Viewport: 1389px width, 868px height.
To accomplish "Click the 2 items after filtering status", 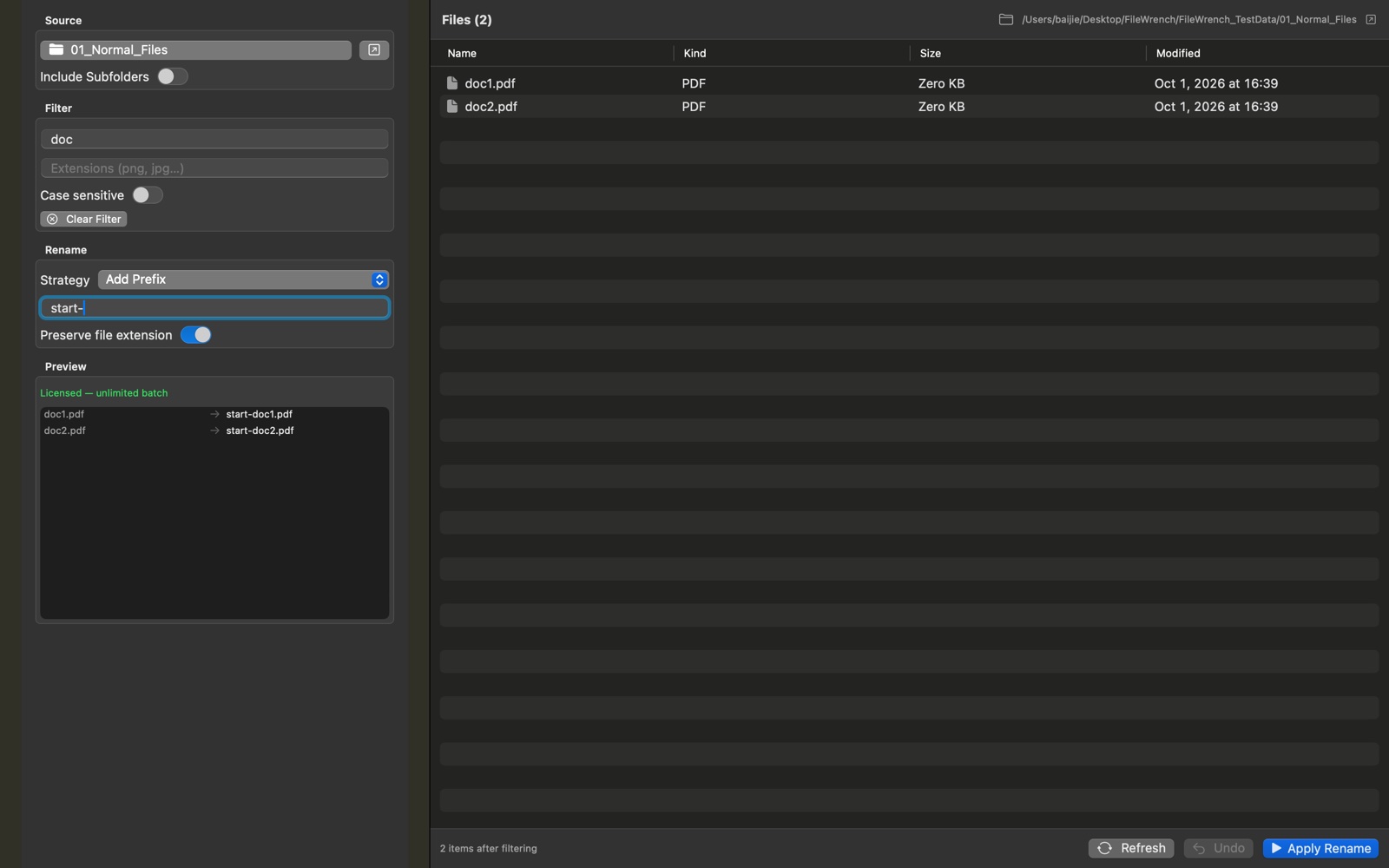I will coord(489,848).
